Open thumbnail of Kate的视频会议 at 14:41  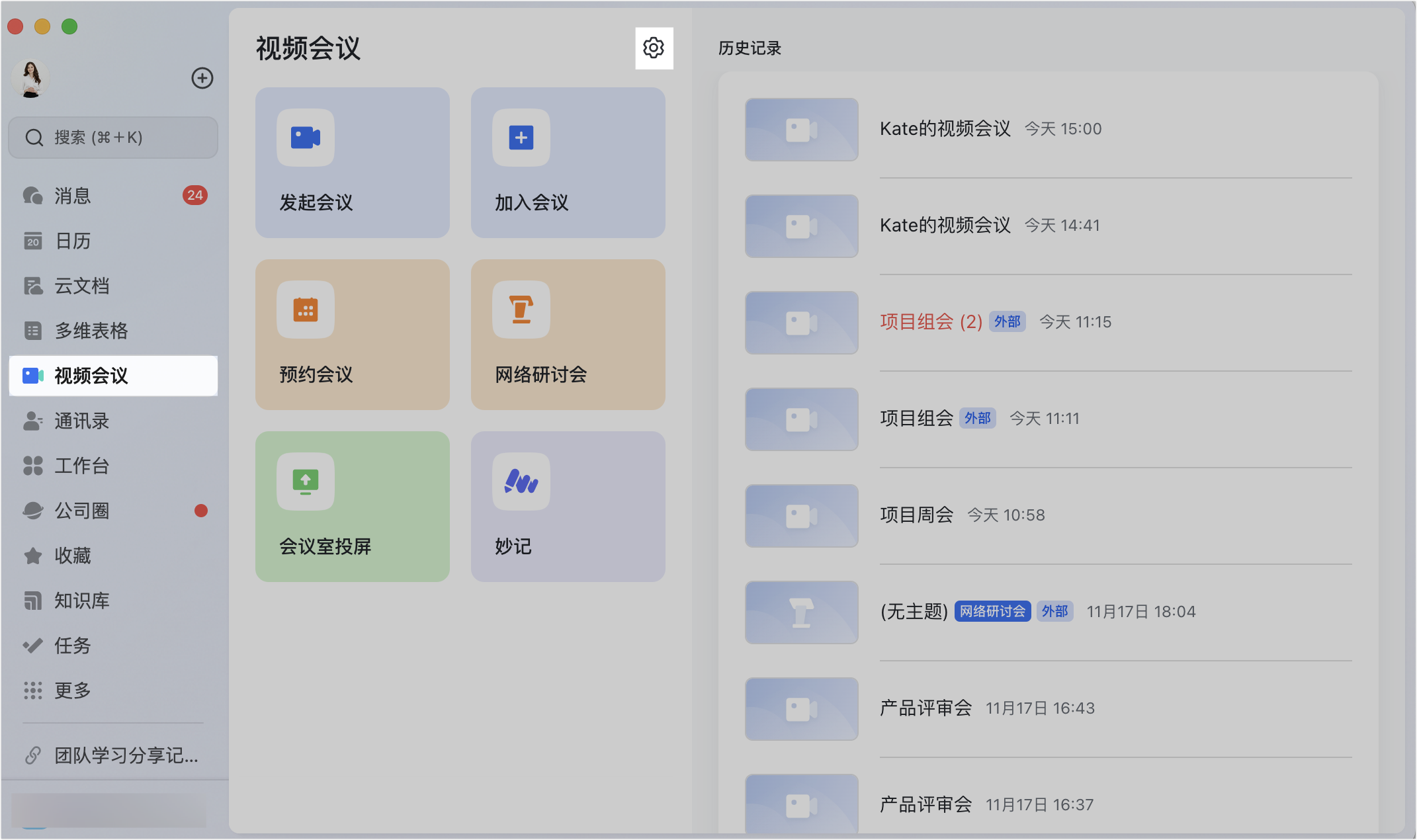coord(802,226)
